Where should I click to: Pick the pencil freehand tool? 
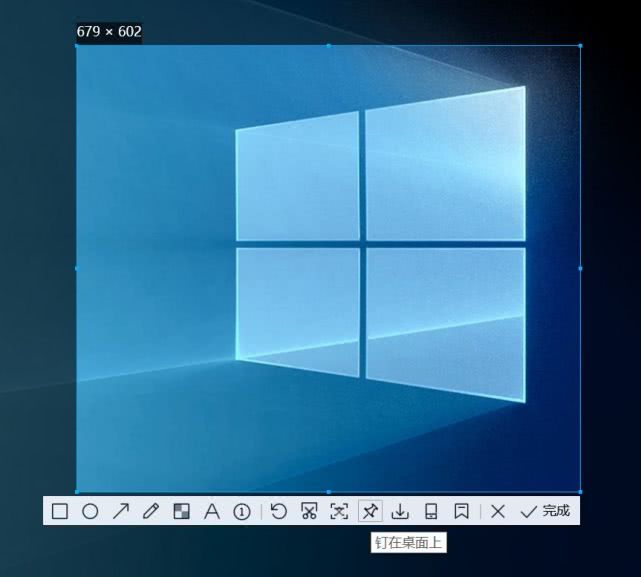(x=150, y=511)
